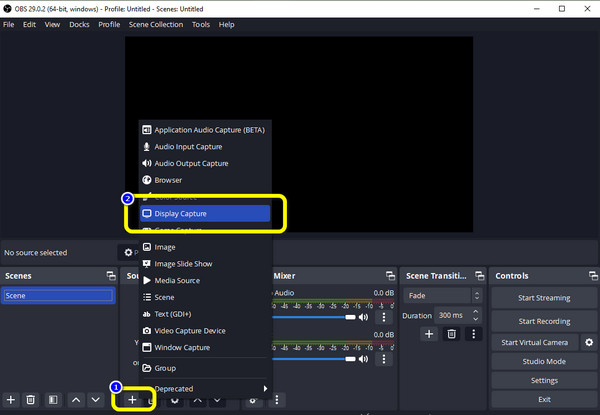Screen dimensions: 600x415
Task: Mute the first audio channel speaker icon
Action: pos(364,317)
